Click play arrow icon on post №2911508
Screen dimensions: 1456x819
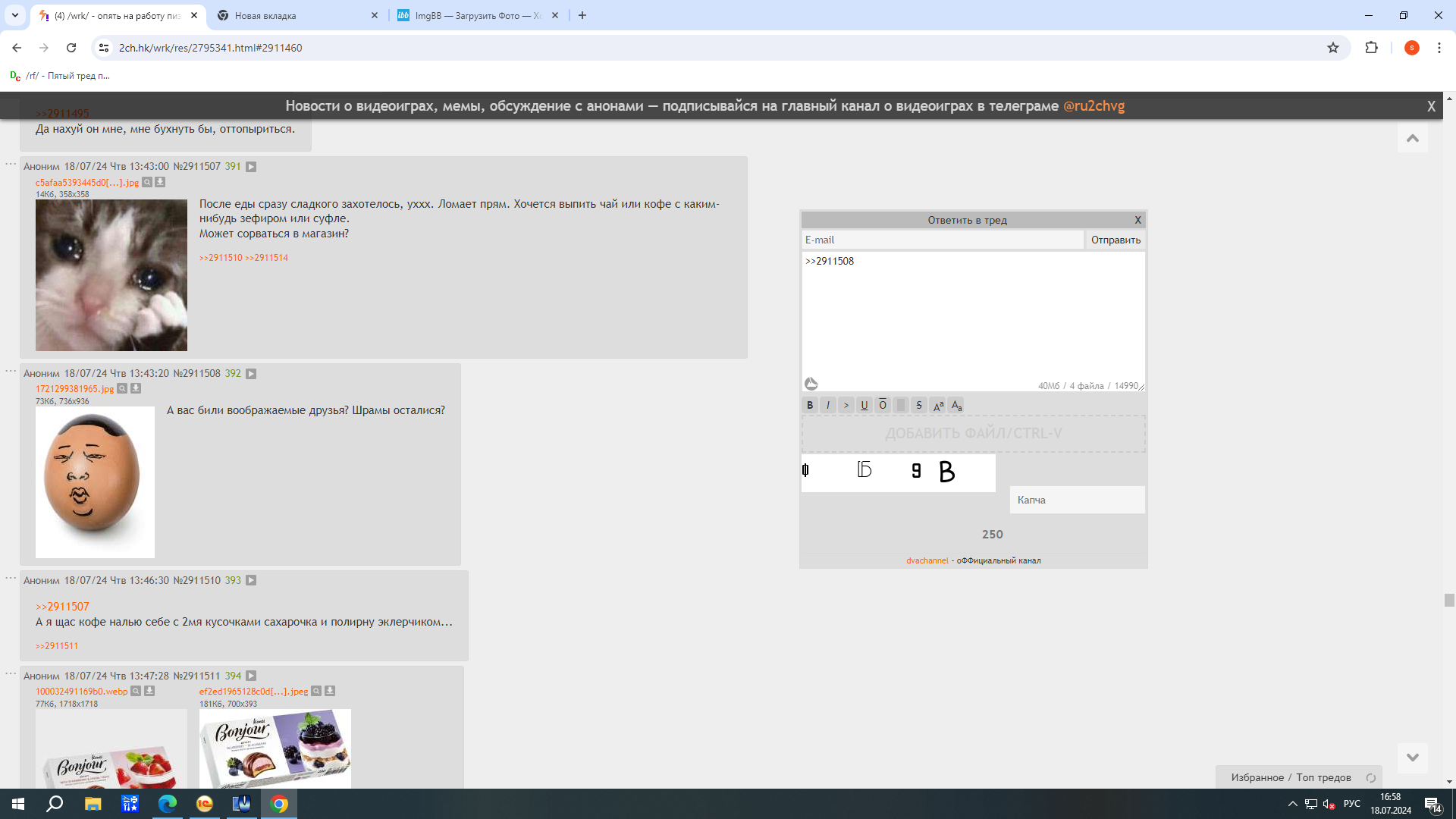pos(251,374)
